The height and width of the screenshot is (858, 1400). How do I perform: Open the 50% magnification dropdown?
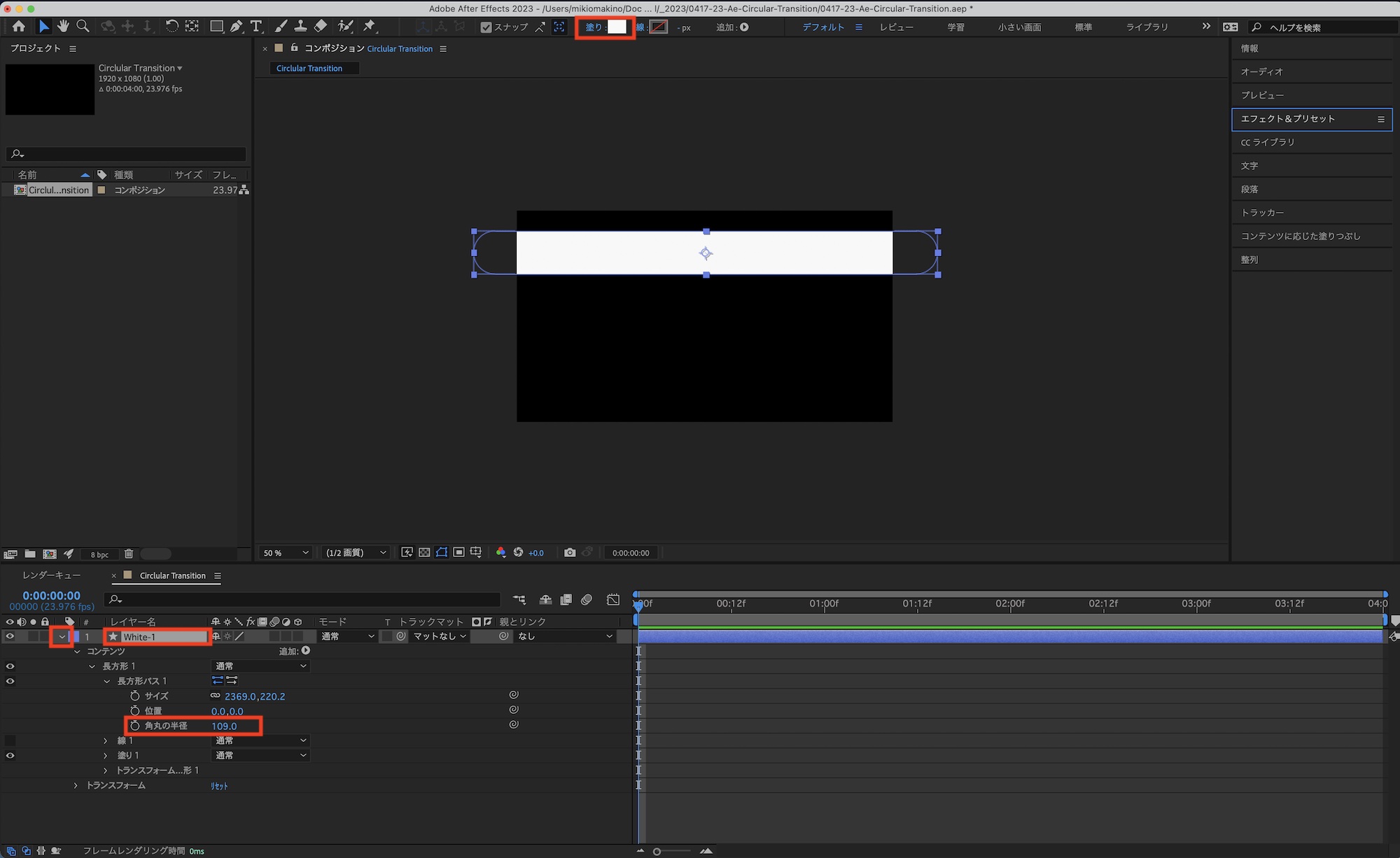286,553
